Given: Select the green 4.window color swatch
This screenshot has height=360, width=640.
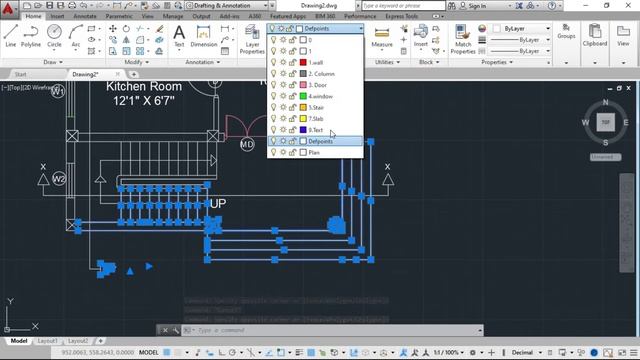Looking at the screenshot, I should (x=303, y=96).
